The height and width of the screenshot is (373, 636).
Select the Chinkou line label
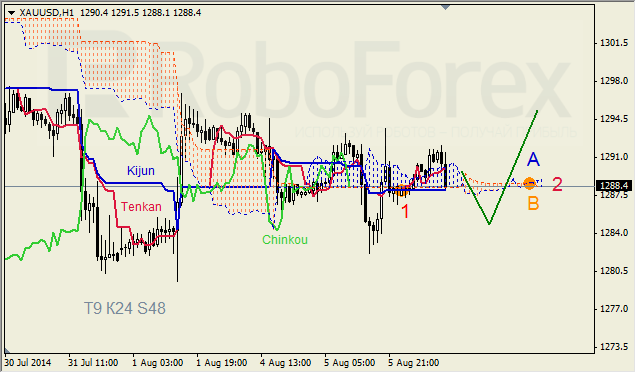tap(285, 240)
